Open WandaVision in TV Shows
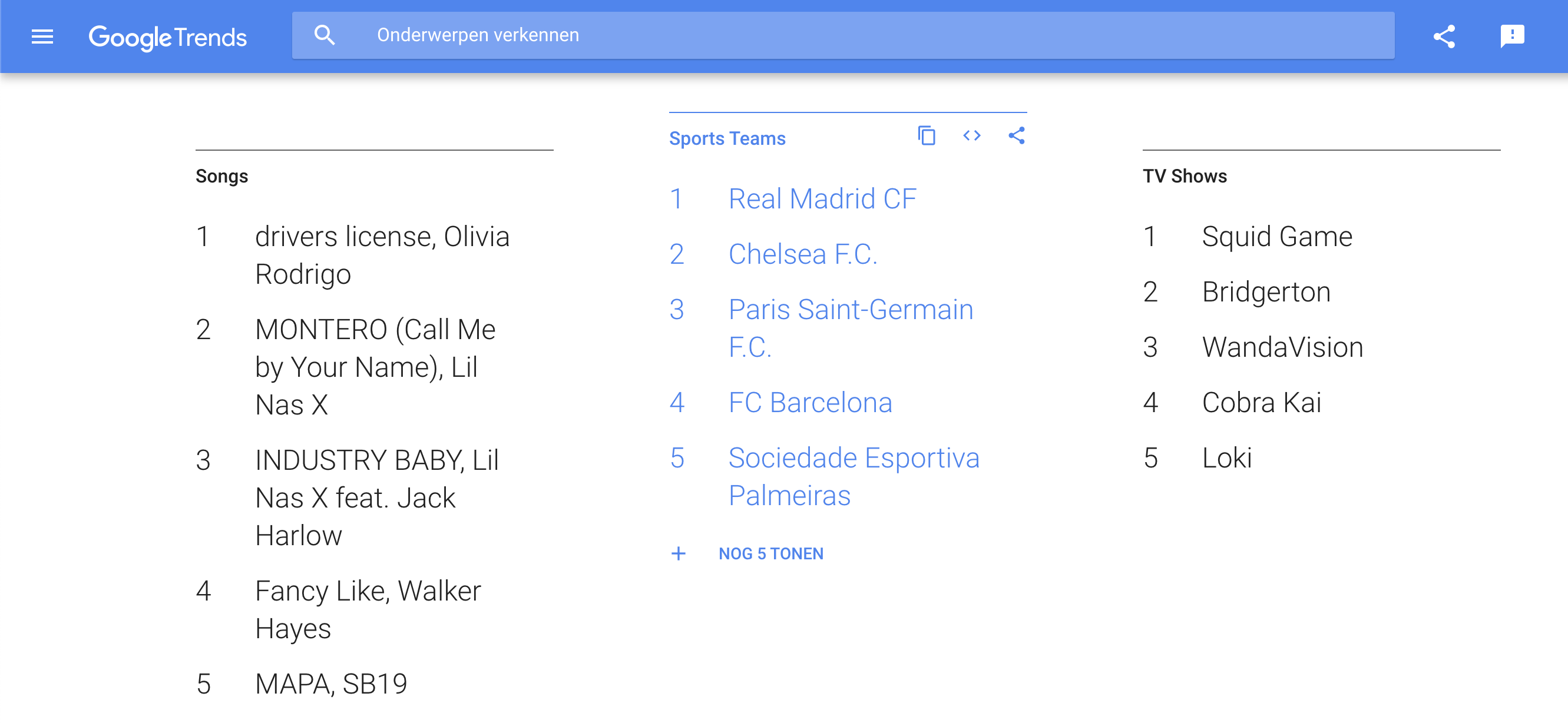This screenshot has height=723, width=1568. (x=1282, y=347)
